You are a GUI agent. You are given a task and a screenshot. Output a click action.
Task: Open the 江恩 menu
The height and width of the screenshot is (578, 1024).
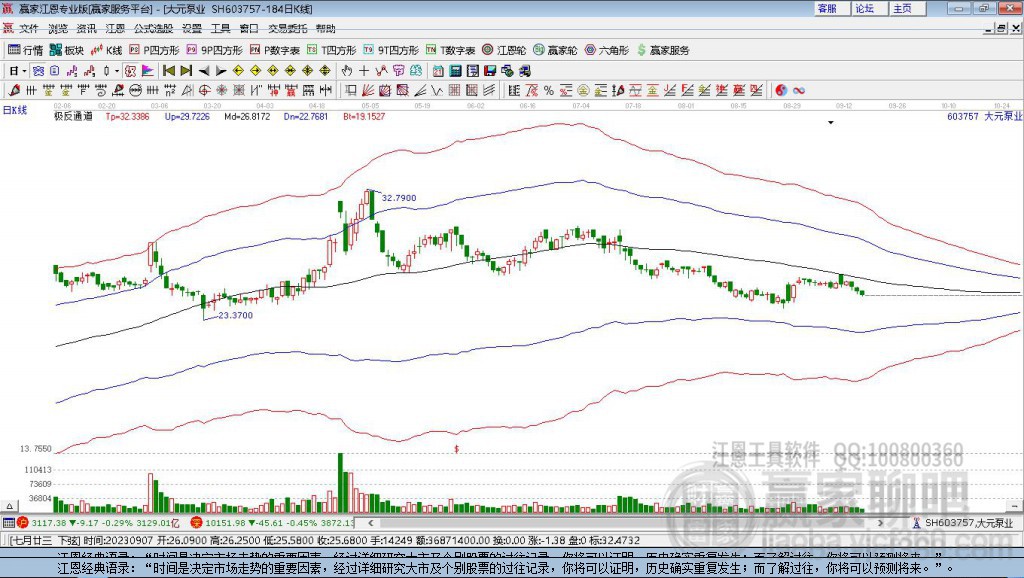[115, 29]
